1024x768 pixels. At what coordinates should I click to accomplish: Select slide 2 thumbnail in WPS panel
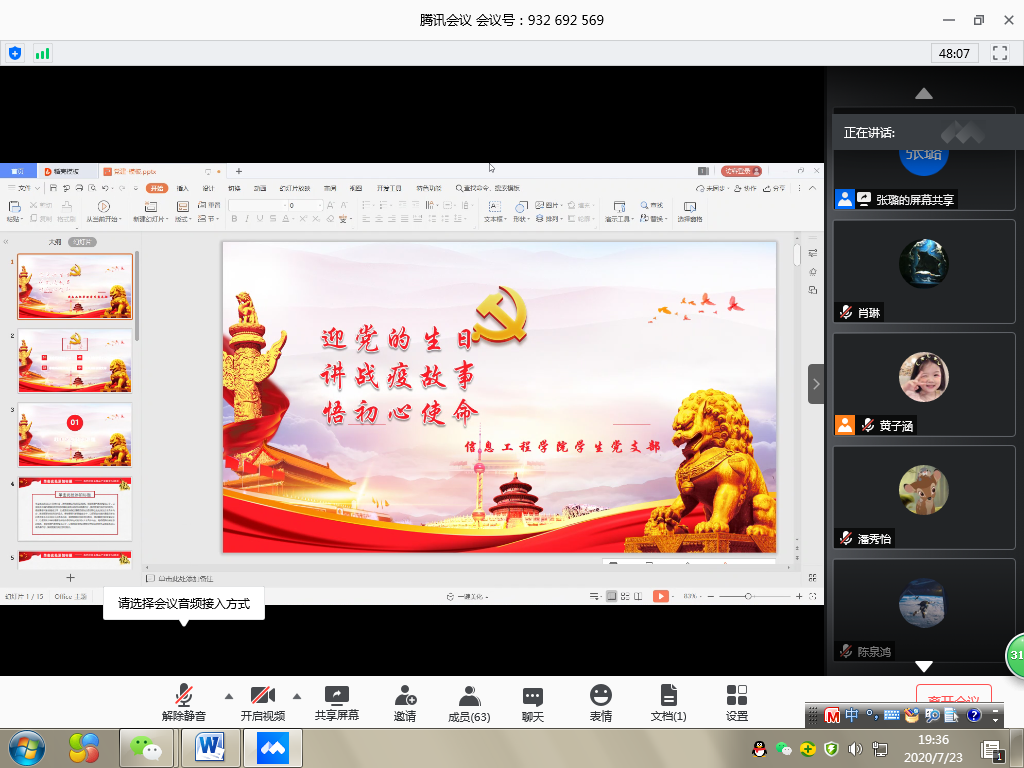(75, 361)
